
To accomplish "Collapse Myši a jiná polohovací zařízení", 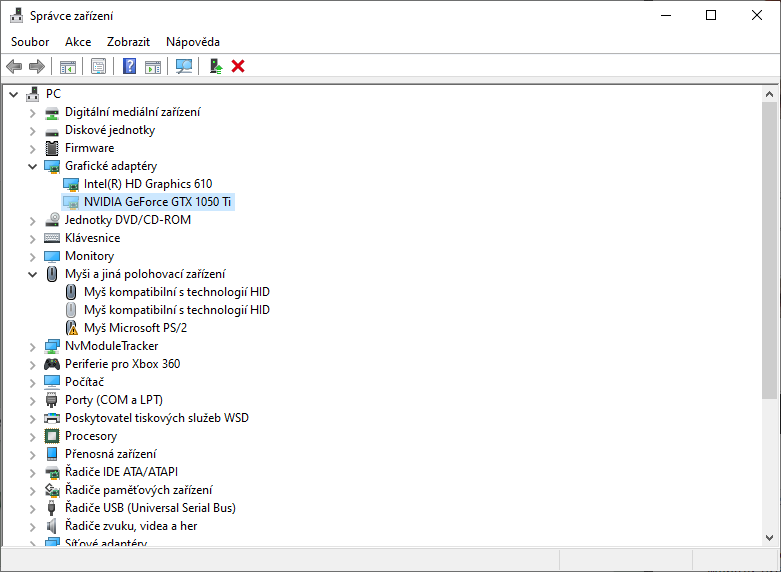I will coord(32,274).
